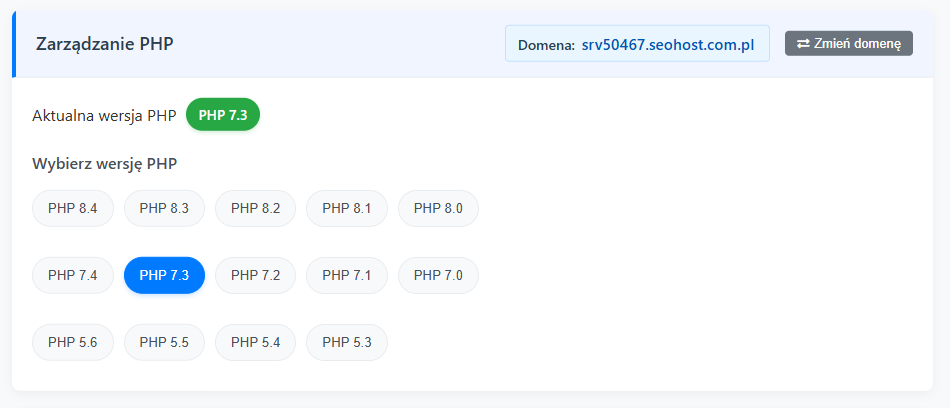950x408 pixels.
Task: Pick PHP 8.0 version
Action: 438,208
